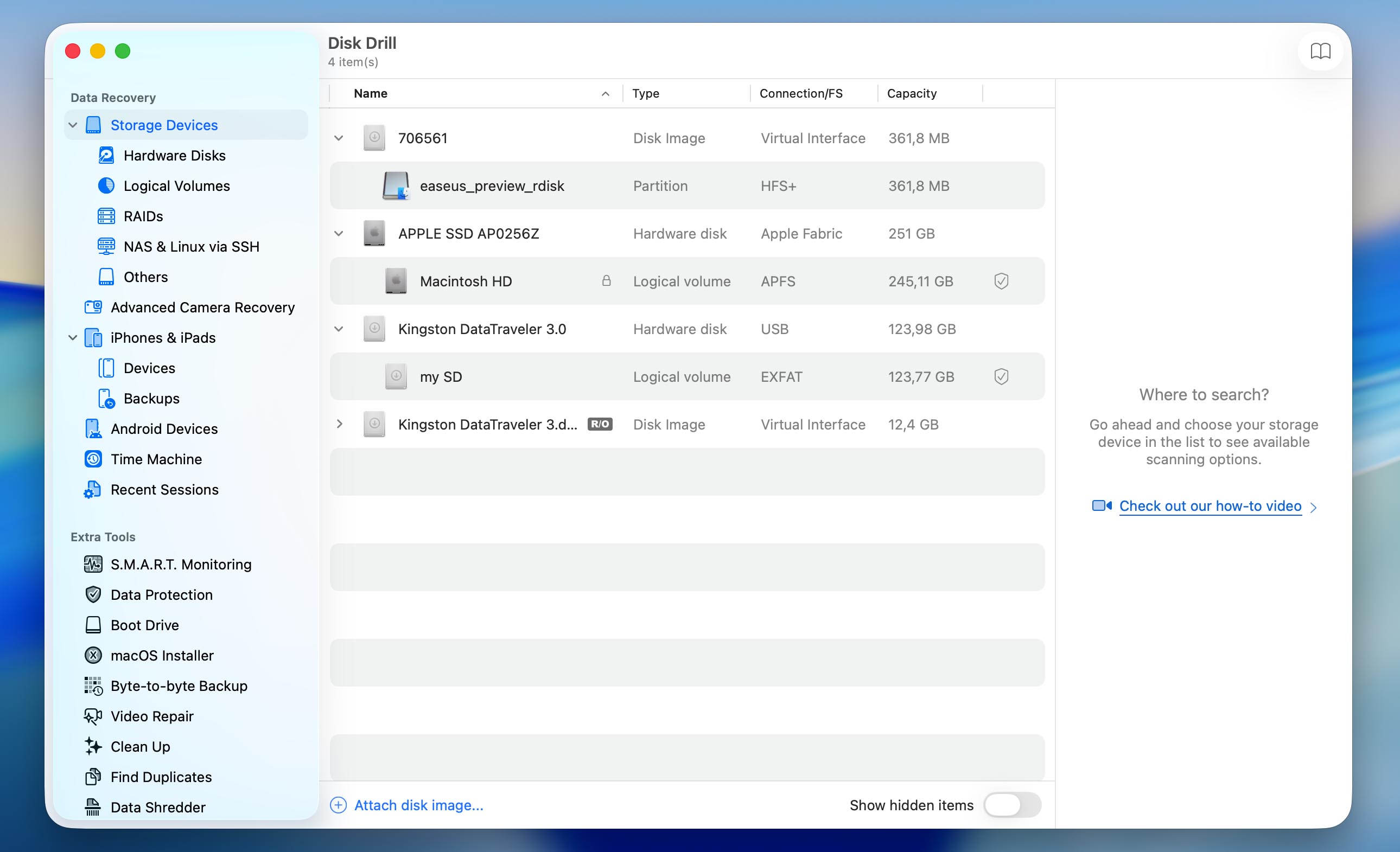Click the 706561 disk image thumbnail
The width and height of the screenshot is (1400, 852).
[x=374, y=138]
